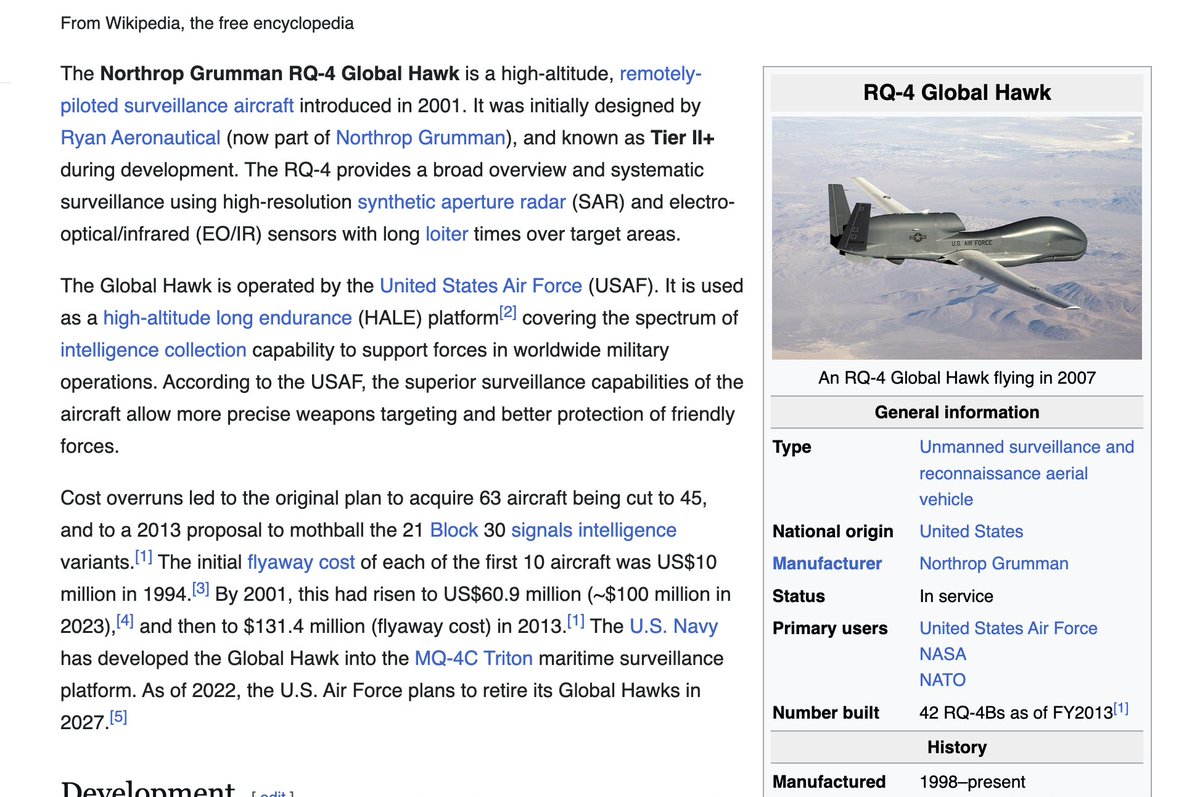Jump to citation [5] after 2027
1200x797 pixels.
[x=118, y=715]
